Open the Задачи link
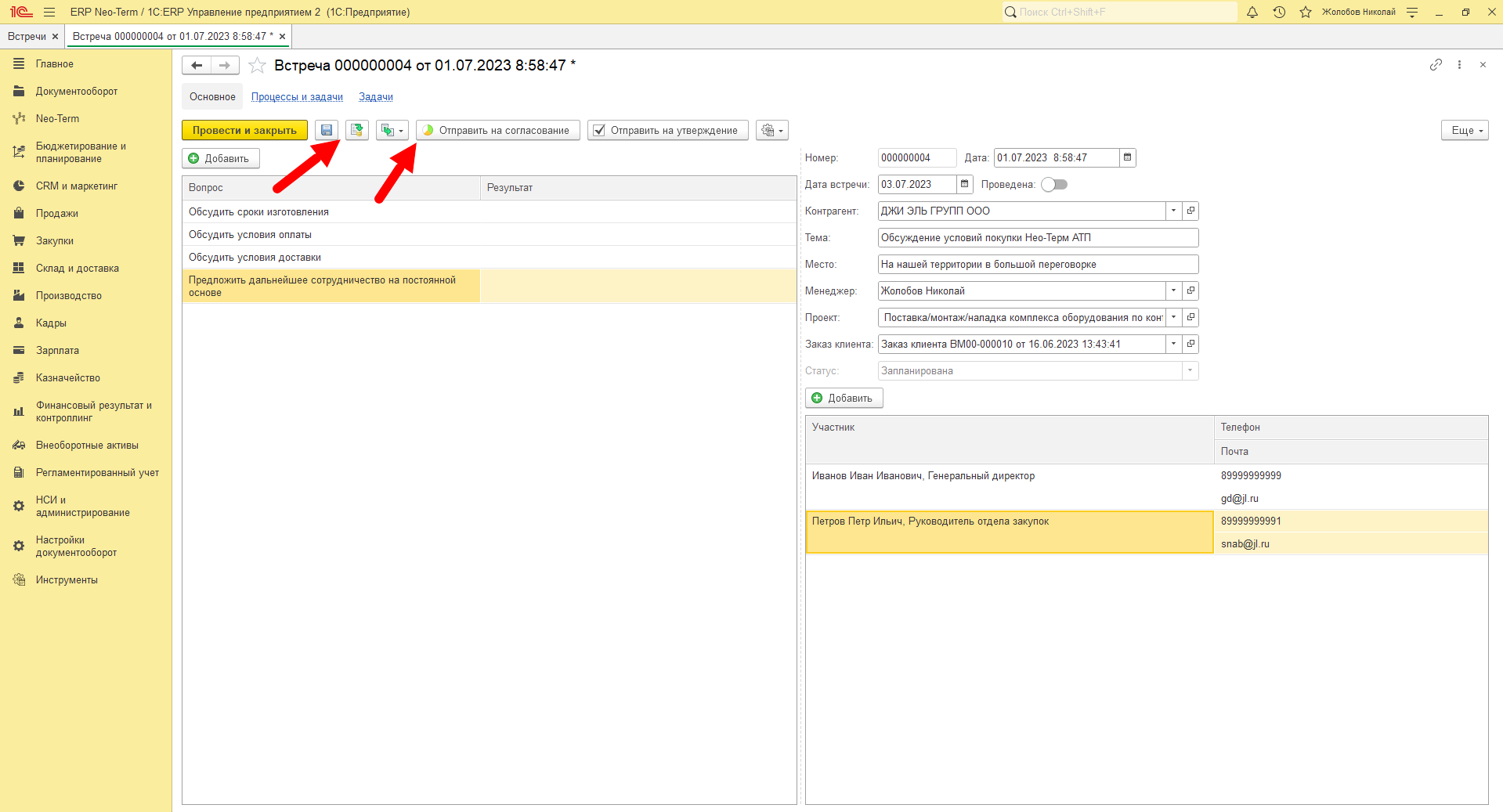The height and width of the screenshot is (812, 1503). [x=376, y=97]
